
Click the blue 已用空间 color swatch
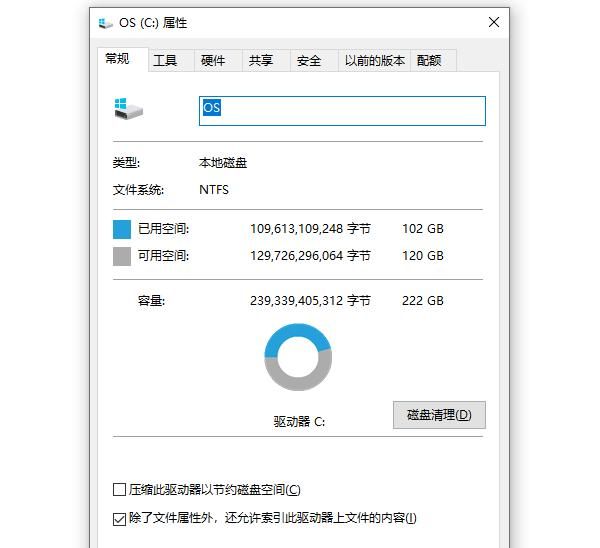point(122,229)
